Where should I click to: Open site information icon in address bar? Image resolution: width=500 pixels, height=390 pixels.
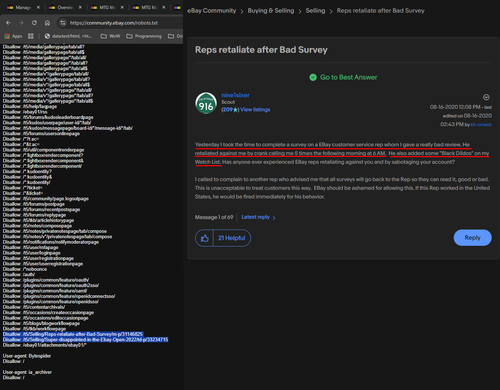pyautogui.click(x=63, y=23)
